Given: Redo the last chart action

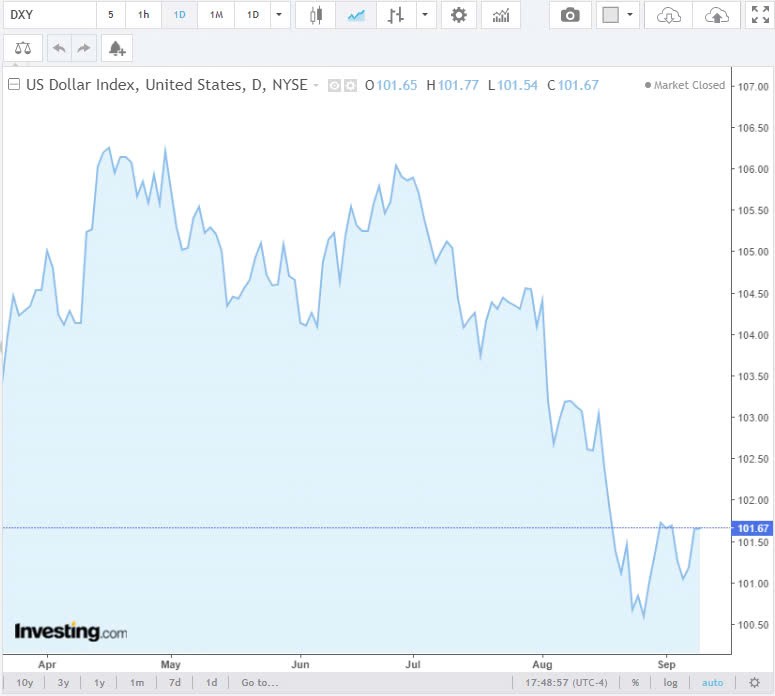Looking at the screenshot, I should click(x=84, y=48).
